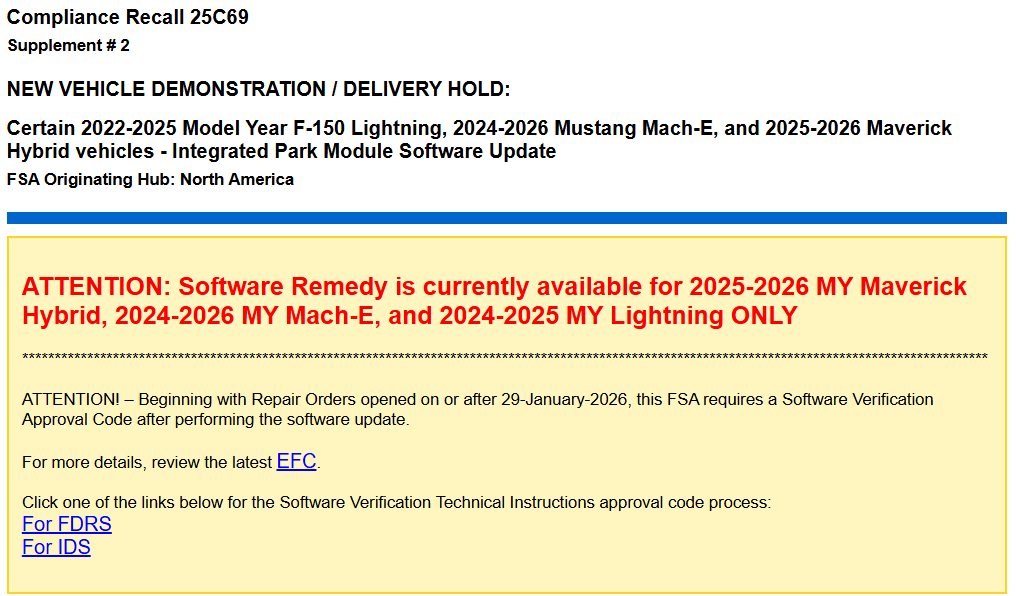Click the For FDRS link

(66, 523)
